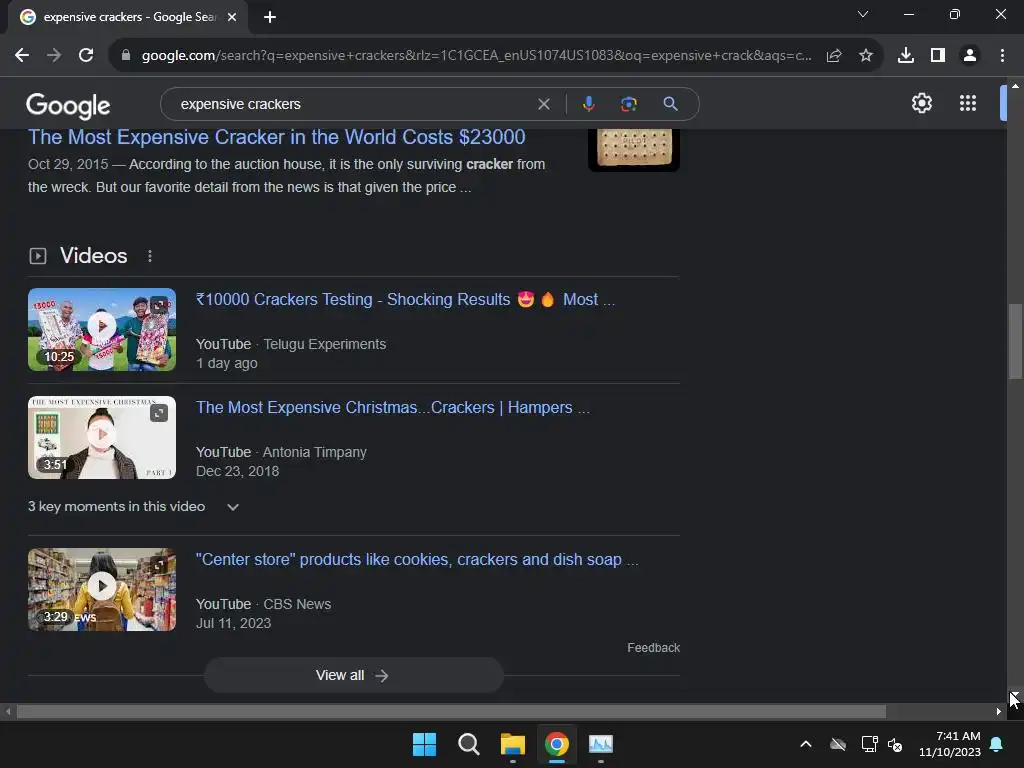The width and height of the screenshot is (1024, 768).
Task: Share this page from address bar
Action: tap(834, 56)
